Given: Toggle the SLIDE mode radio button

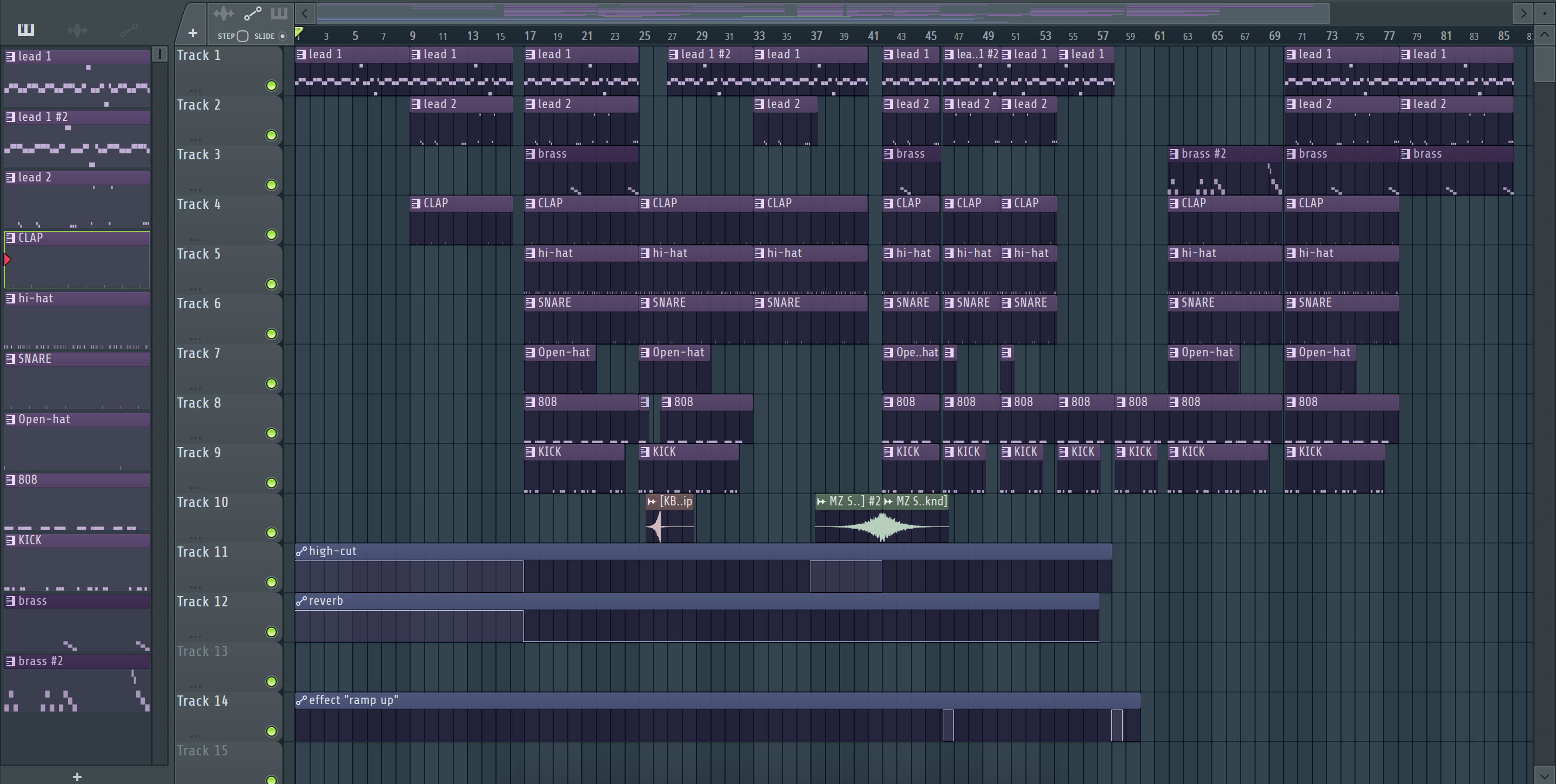Looking at the screenshot, I should click(x=282, y=36).
